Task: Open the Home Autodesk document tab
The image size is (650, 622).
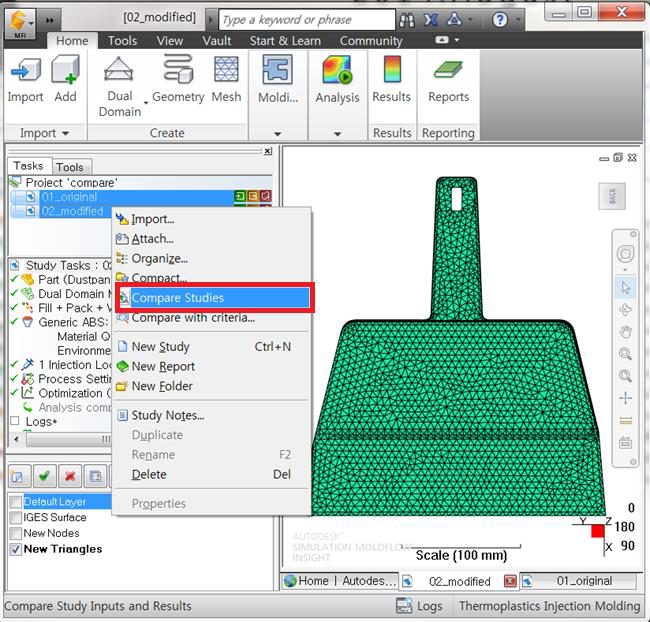Action: 340,581
